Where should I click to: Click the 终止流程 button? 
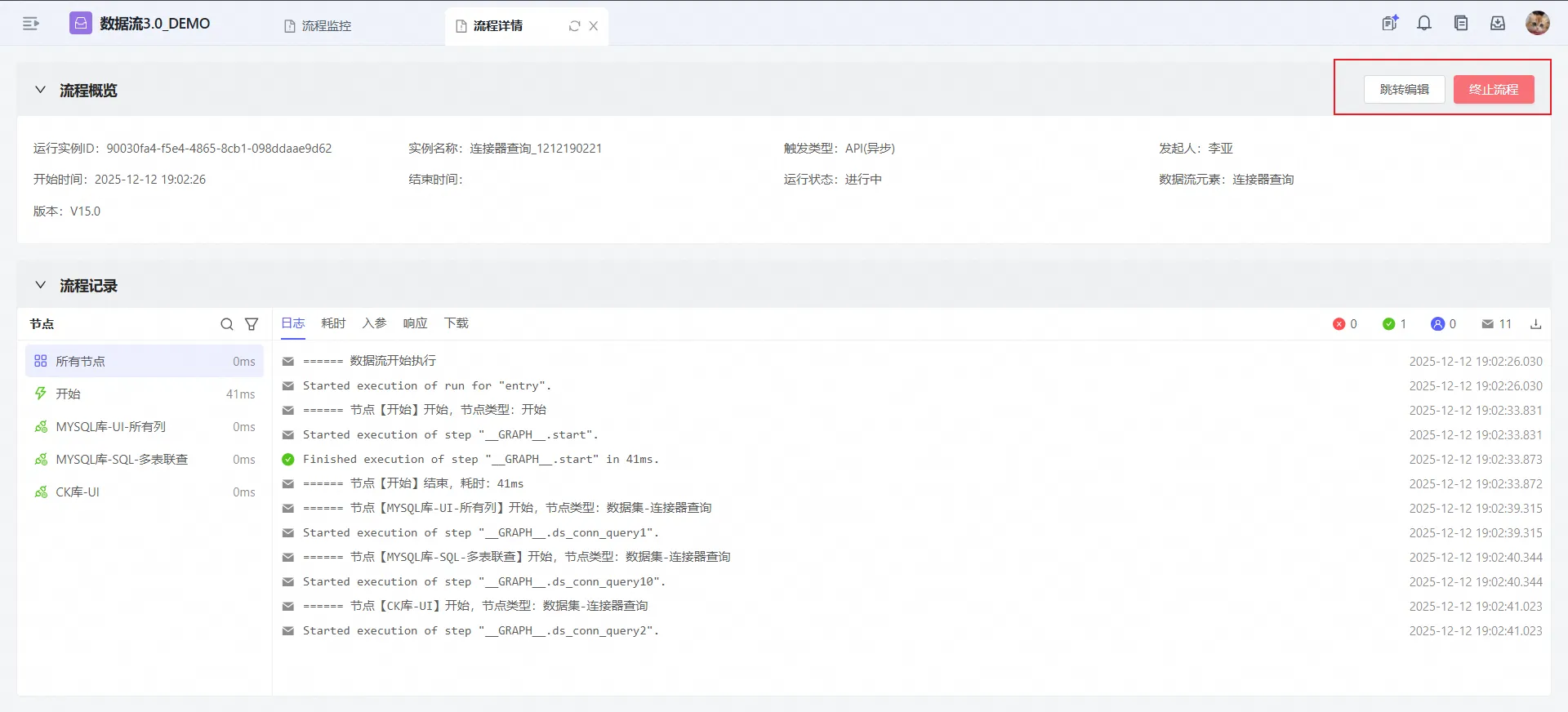pyautogui.click(x=1493, y=89)
